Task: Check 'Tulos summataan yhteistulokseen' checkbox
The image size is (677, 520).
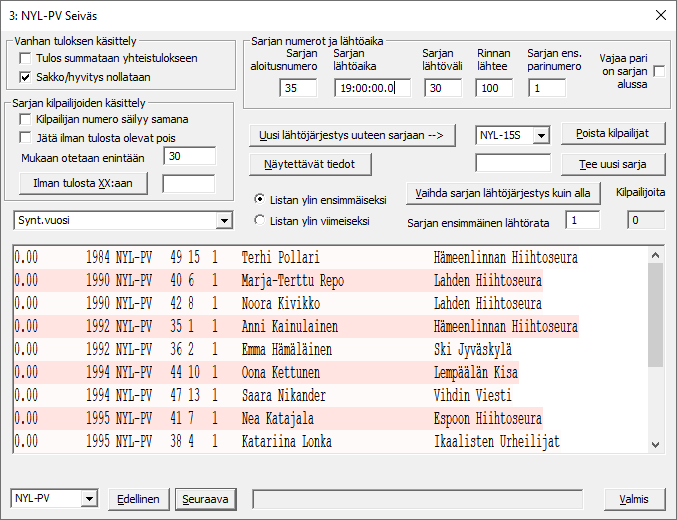Action: 26,58
